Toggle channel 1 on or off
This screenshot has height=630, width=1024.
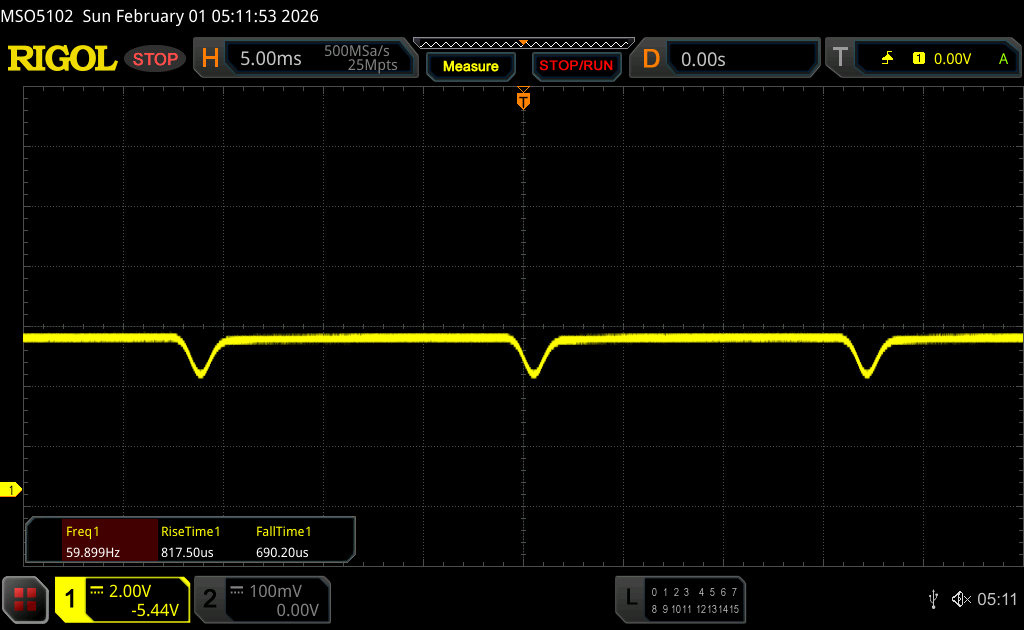click(x=72, y=599)
